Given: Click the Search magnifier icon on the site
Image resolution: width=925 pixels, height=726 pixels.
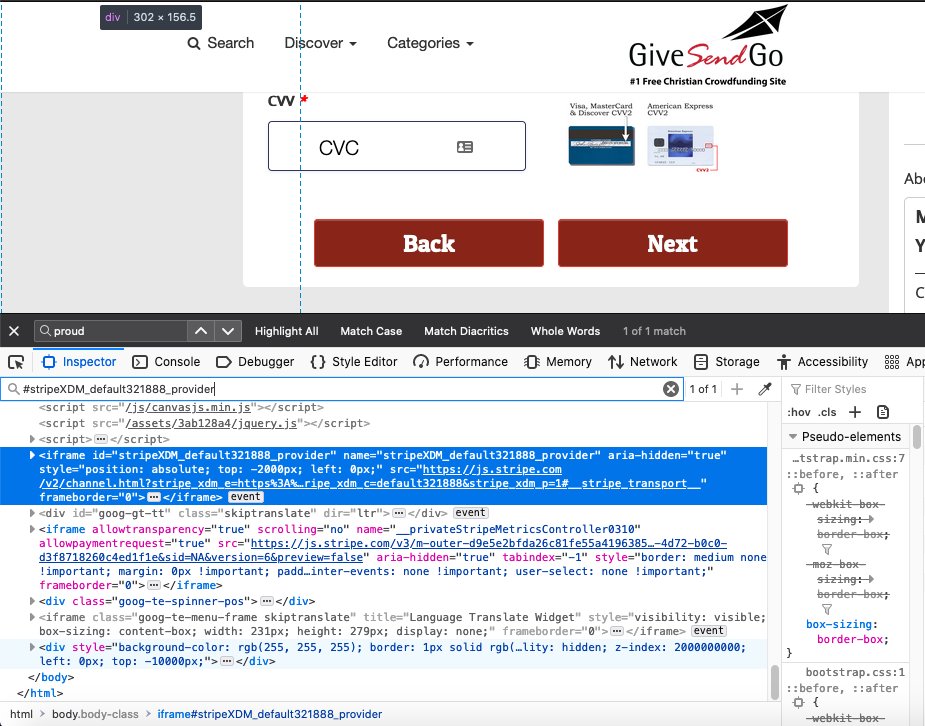Looking at the screenshot, I should coord(193,44).
